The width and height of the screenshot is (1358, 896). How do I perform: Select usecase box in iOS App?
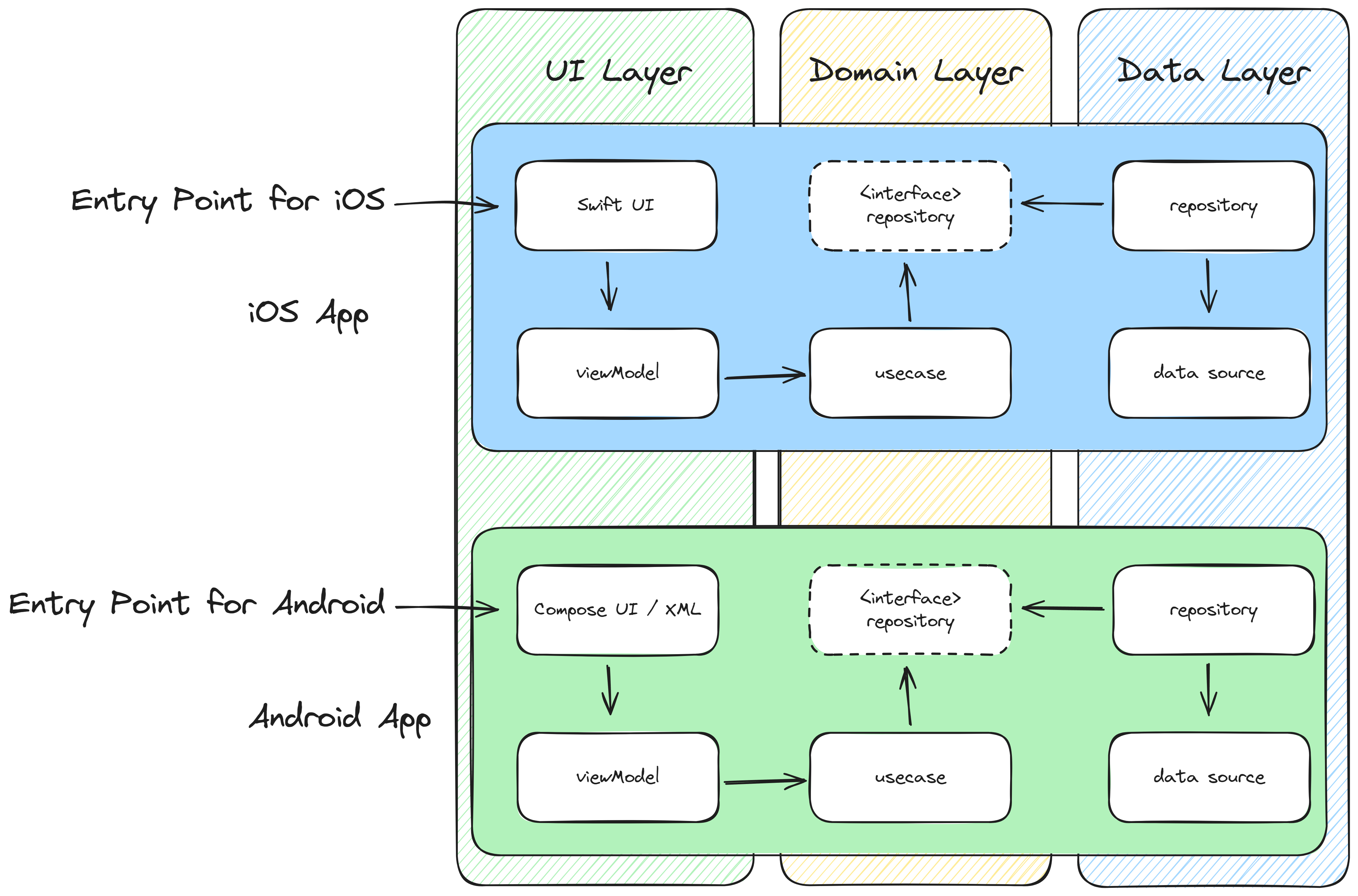click(910, 373)
